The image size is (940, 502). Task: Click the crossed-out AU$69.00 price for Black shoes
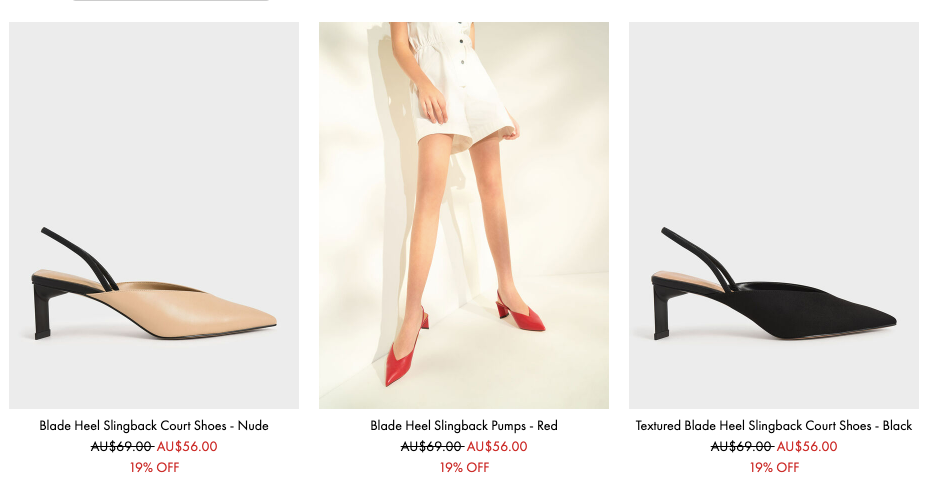tap(742, 447)
